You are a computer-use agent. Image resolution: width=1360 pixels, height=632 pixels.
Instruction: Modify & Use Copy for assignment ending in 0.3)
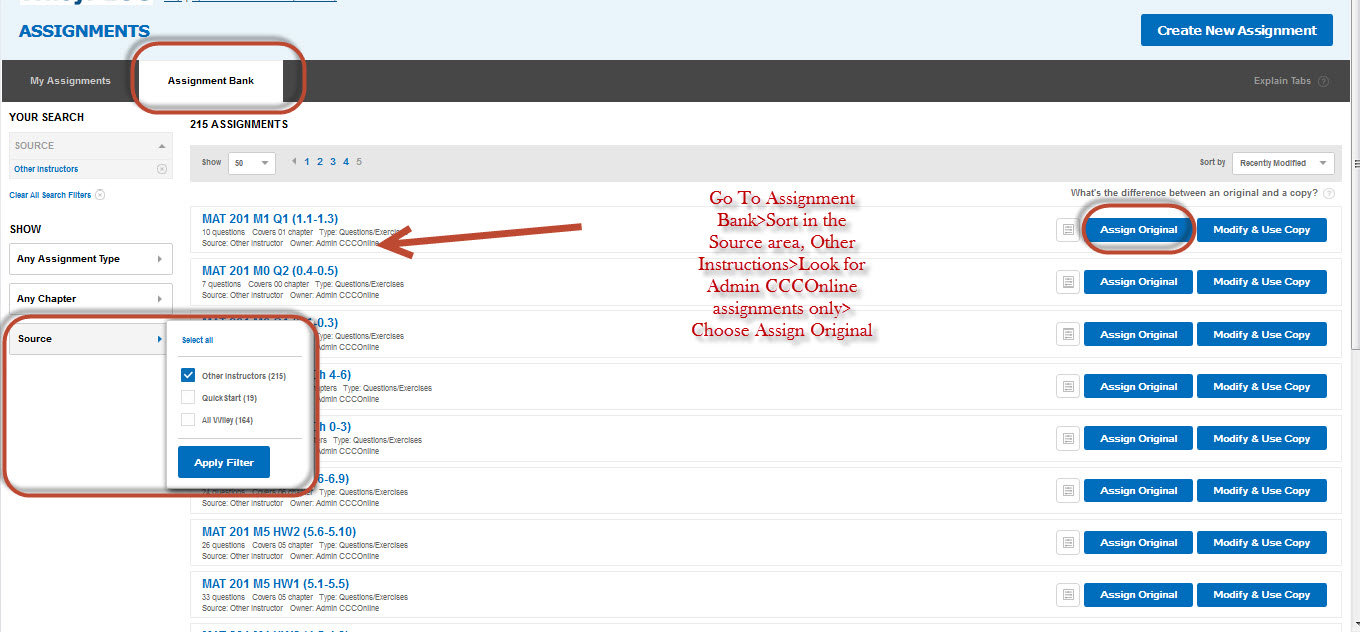pyautogui.click(x=1262, y=334)
